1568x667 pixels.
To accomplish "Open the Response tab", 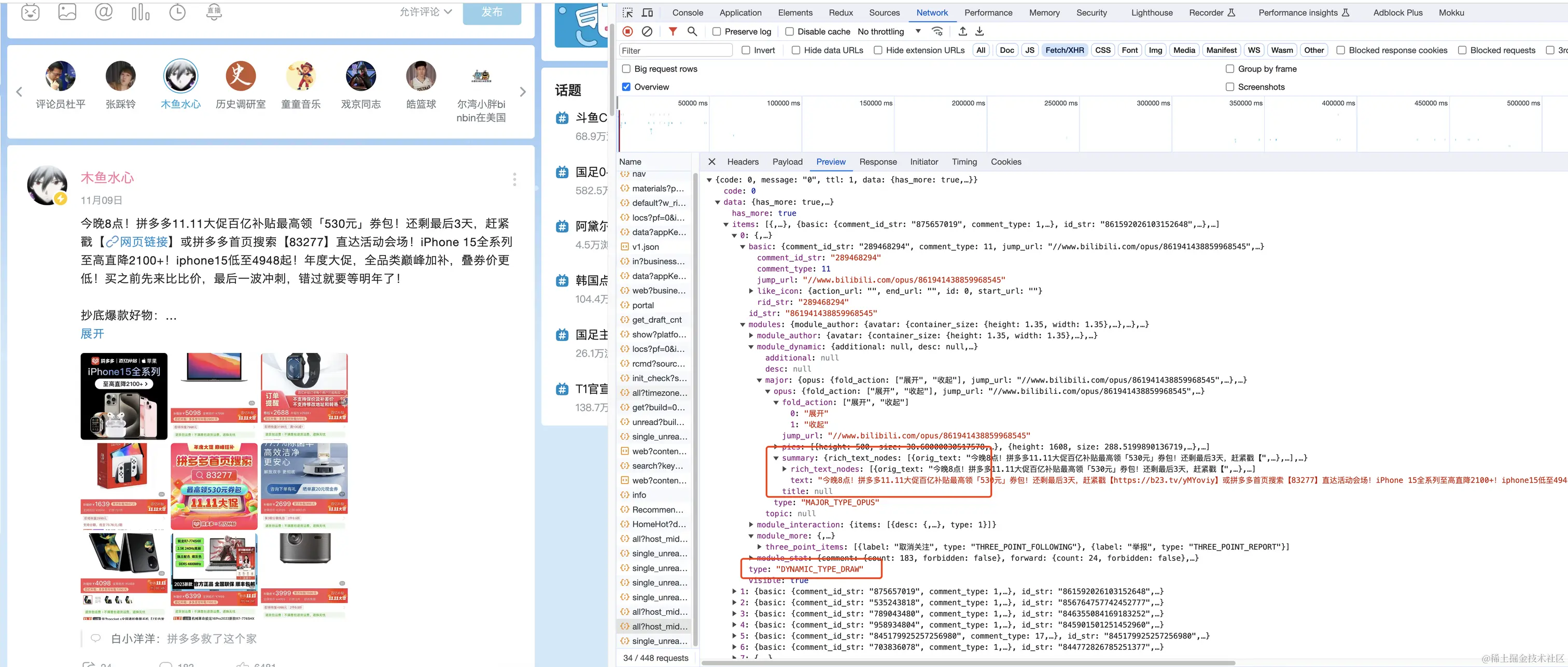I will (x=878, y=162).
